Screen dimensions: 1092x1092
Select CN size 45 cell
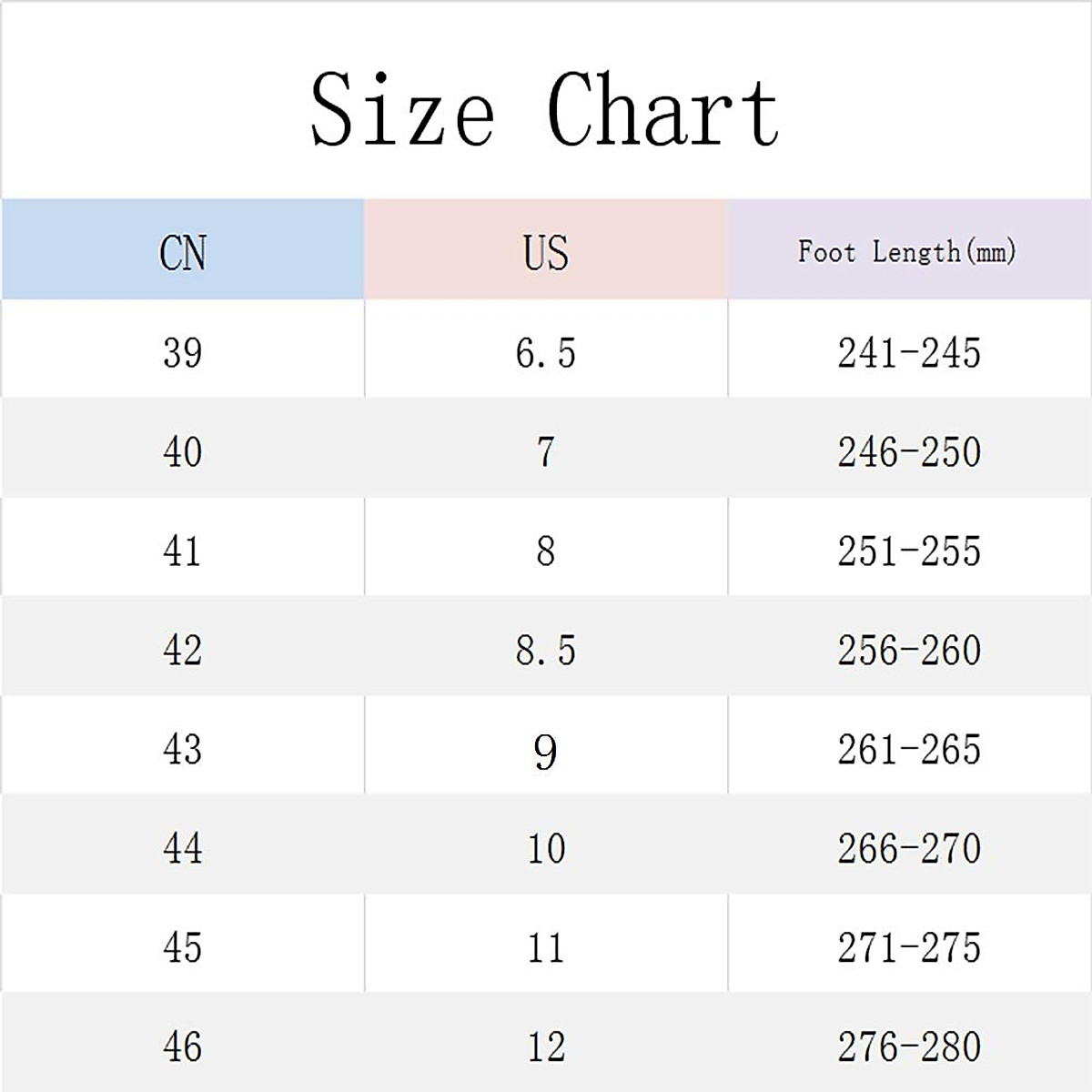click(x=183, y=947)
